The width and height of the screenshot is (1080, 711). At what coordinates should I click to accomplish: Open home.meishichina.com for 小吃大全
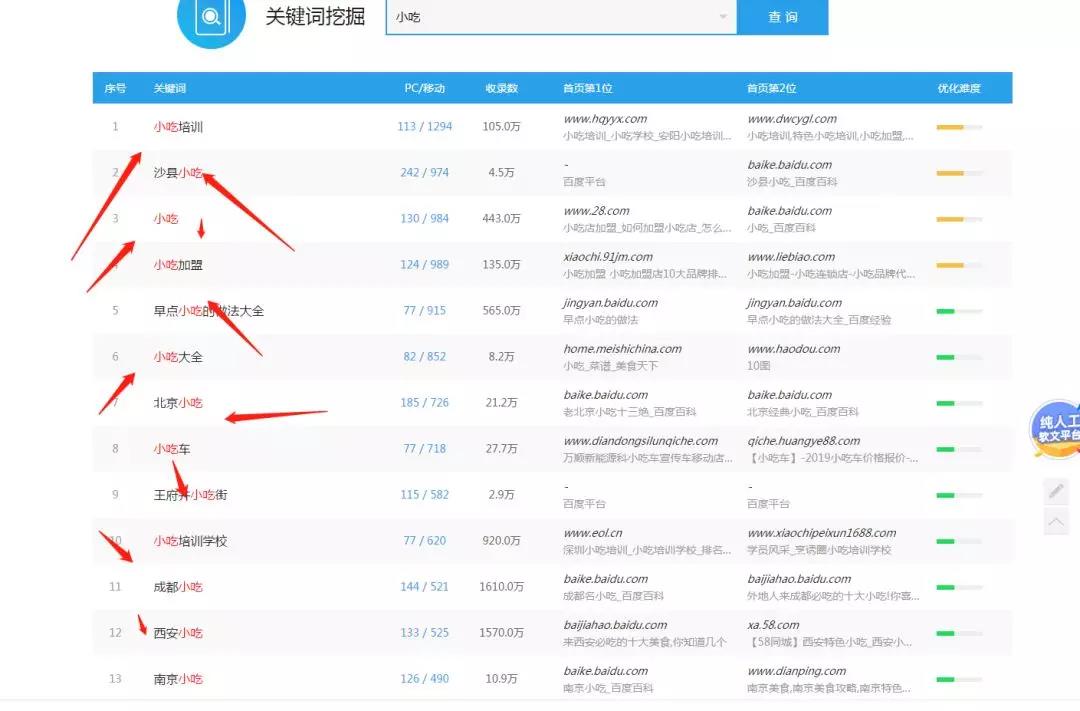[622, 348]
